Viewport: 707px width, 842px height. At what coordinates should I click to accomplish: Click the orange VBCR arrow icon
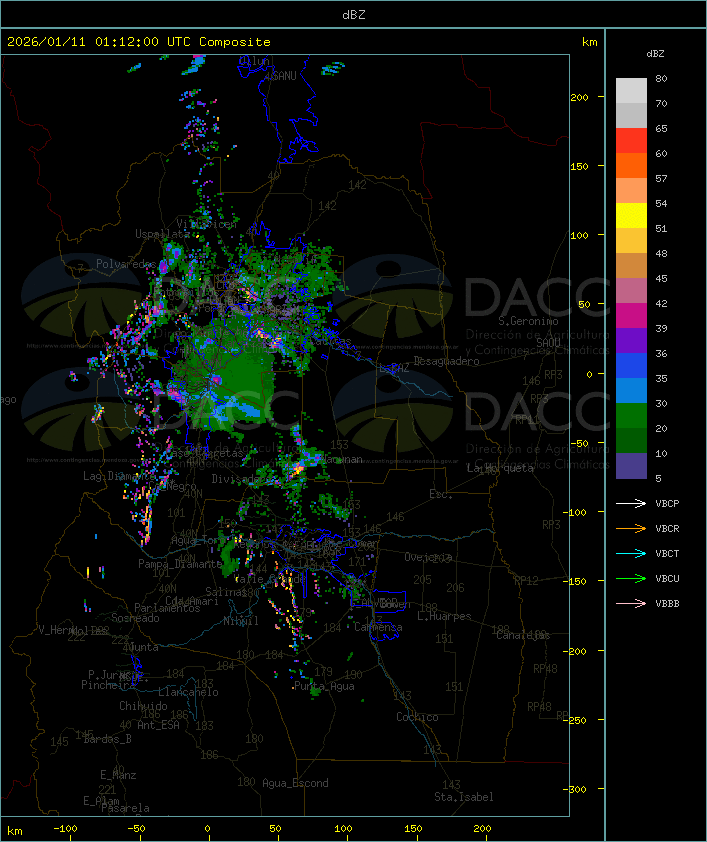click(x=631, y=528)
